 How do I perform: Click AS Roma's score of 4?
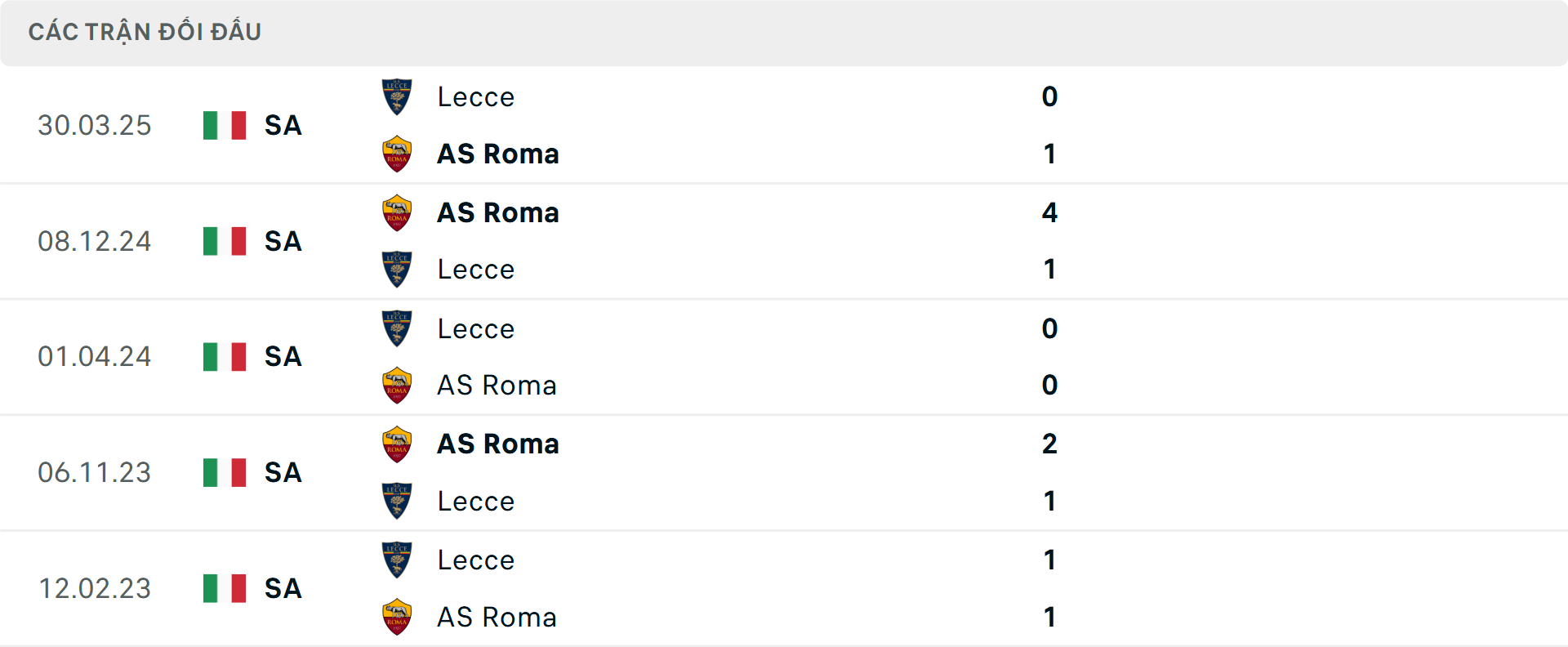pyautogui.click(x=1050, y=212)
